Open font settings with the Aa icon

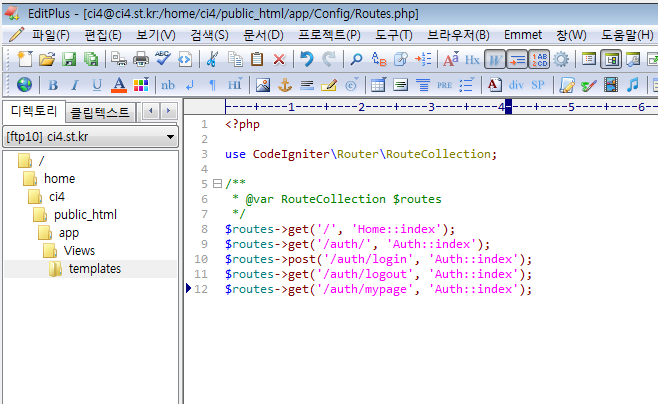(x=451, y=59)
